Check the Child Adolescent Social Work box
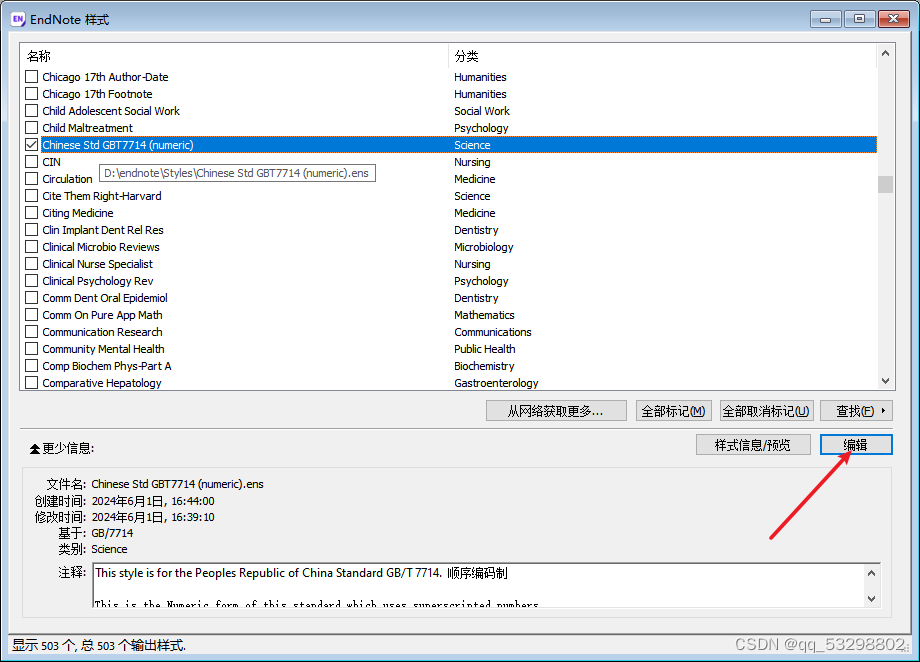The width and height of the screenshot is (920, 662). coord(32,111)
